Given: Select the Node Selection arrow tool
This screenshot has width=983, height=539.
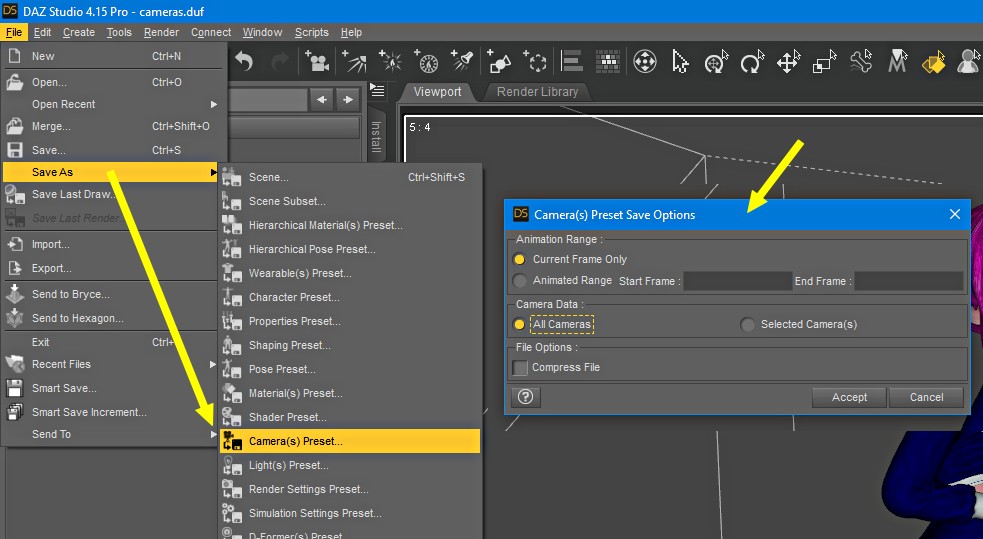Looking at the screenshot, I should pyautogui.click(x=680, y=61).
